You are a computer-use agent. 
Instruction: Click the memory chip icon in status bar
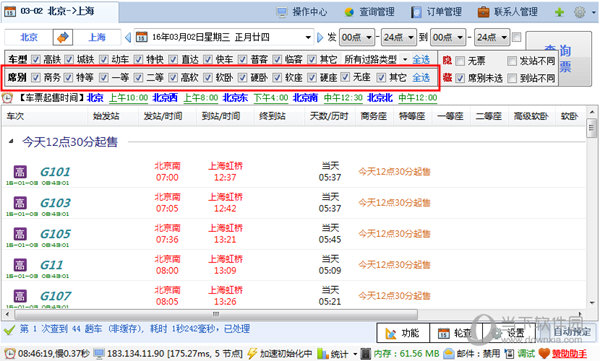[365, 353]
